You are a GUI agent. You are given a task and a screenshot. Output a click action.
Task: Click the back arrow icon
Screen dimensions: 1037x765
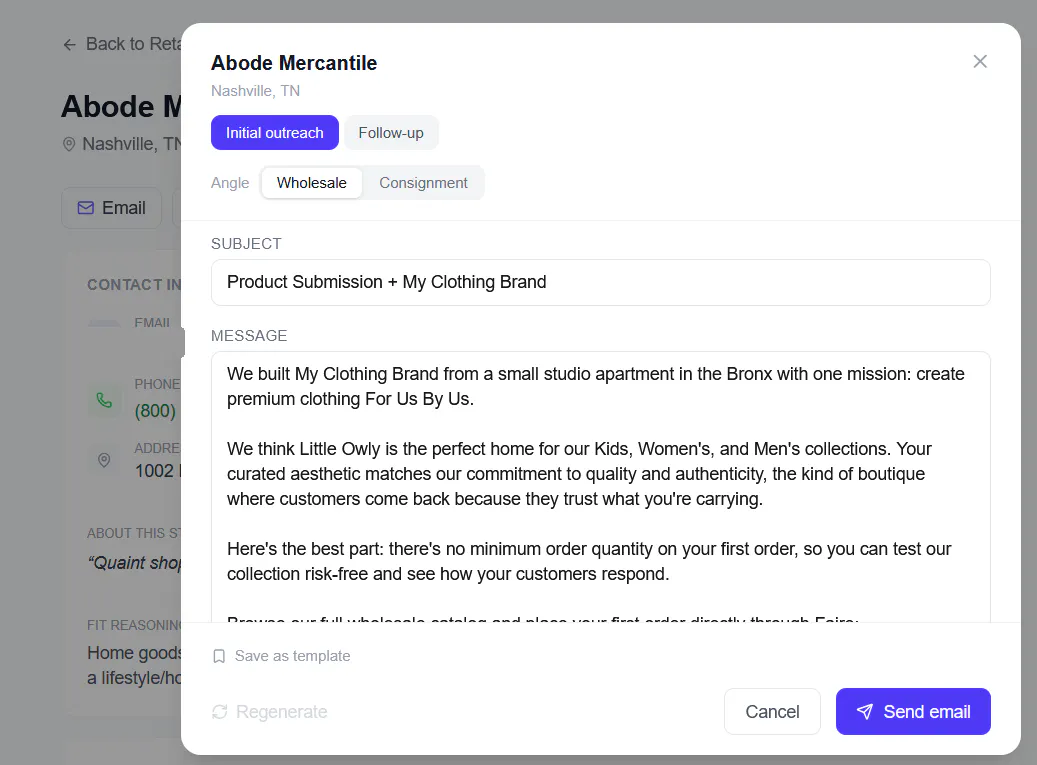pos(69,45)
